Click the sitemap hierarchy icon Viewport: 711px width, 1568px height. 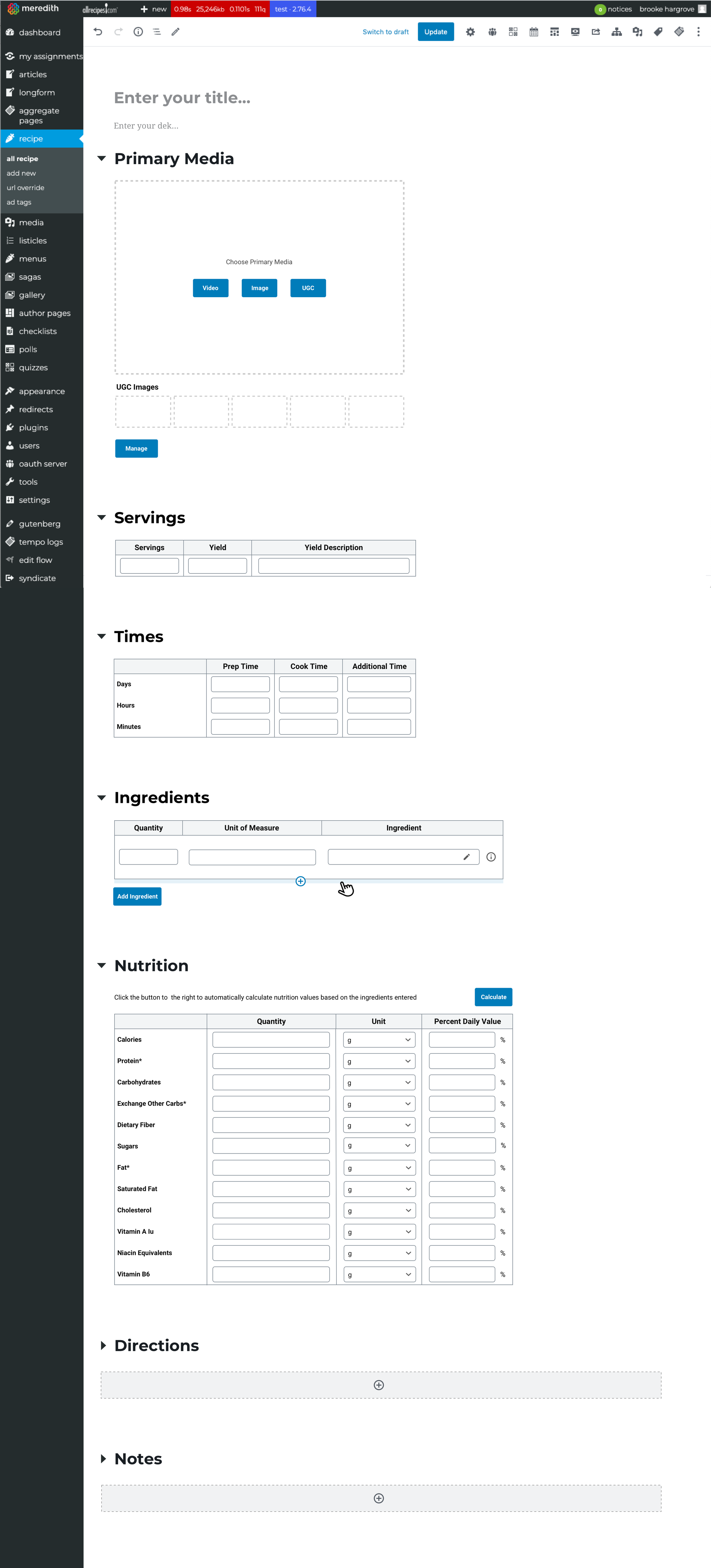point(616,32)
